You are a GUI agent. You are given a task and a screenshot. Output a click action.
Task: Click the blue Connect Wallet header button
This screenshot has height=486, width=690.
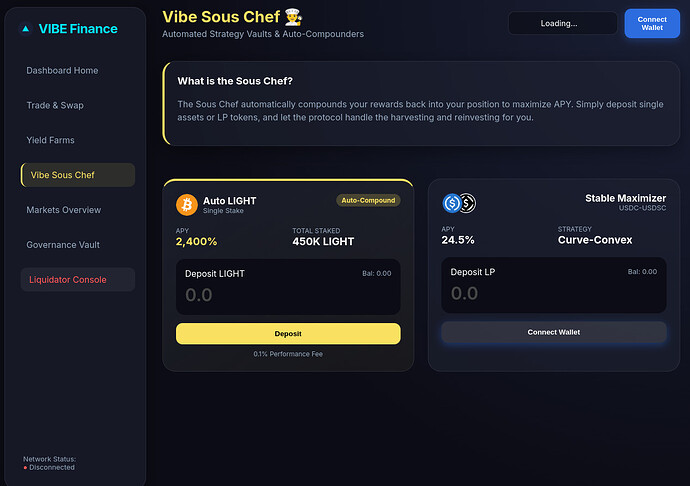tap(651, 23)
